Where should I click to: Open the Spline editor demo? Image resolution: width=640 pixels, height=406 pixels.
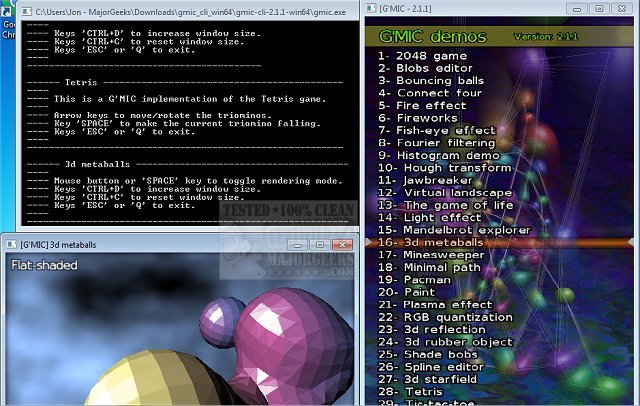click(431, 367)
